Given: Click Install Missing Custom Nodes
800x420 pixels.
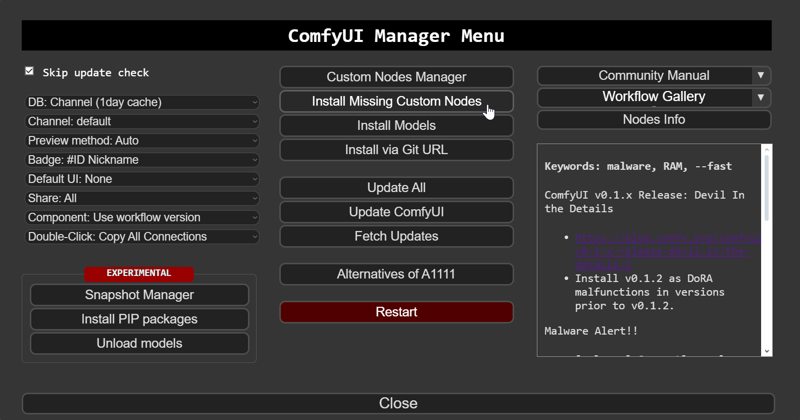Looking at the screenshot, I should coord(396,102).
